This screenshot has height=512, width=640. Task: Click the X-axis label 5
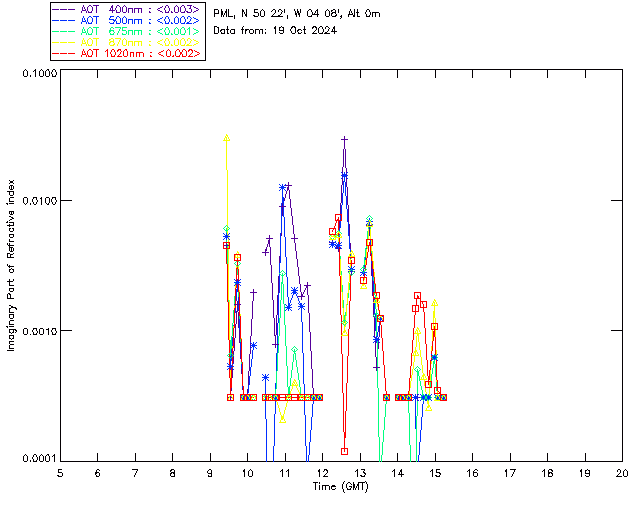pos(60,473)
